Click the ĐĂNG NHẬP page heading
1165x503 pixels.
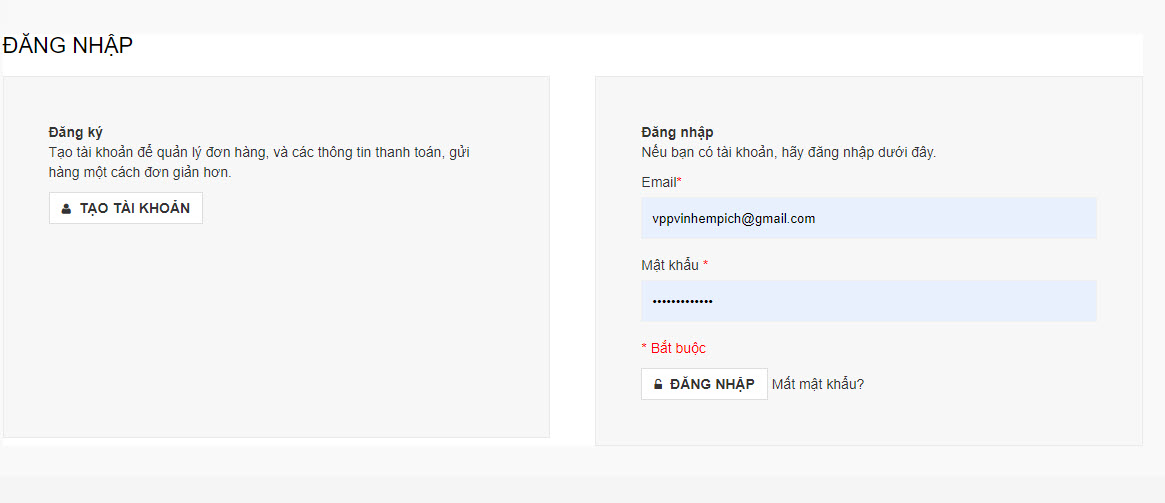tap(68, 45)
